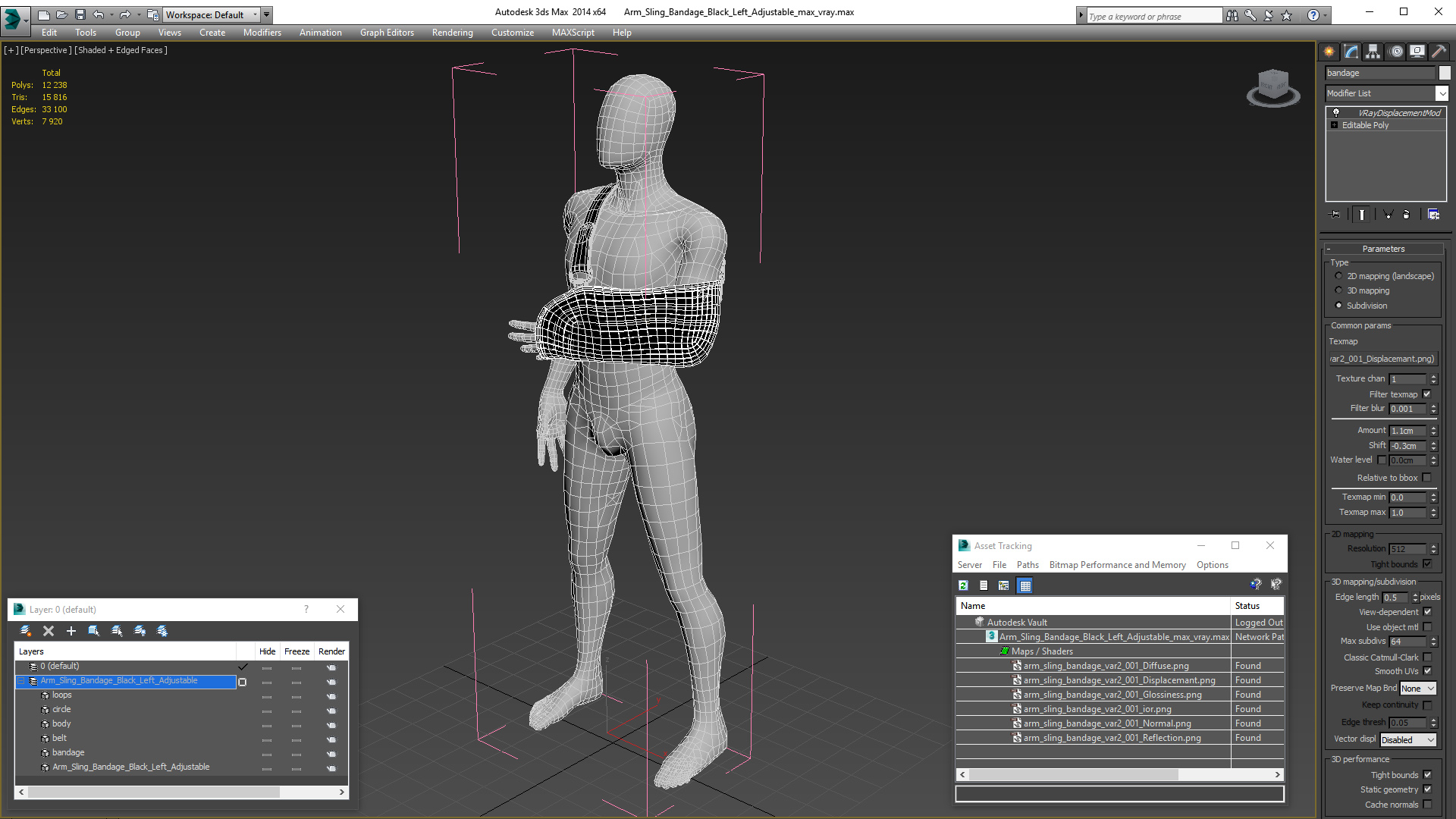
Task: Click Highlight Selected Objects' Layers icon
Action: pyautogui.click(x=117, y=631)
